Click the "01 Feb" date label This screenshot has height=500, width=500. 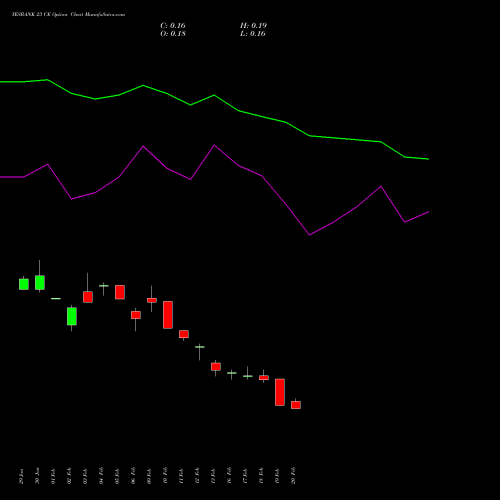pyautogui.click(x=53, y=476)
